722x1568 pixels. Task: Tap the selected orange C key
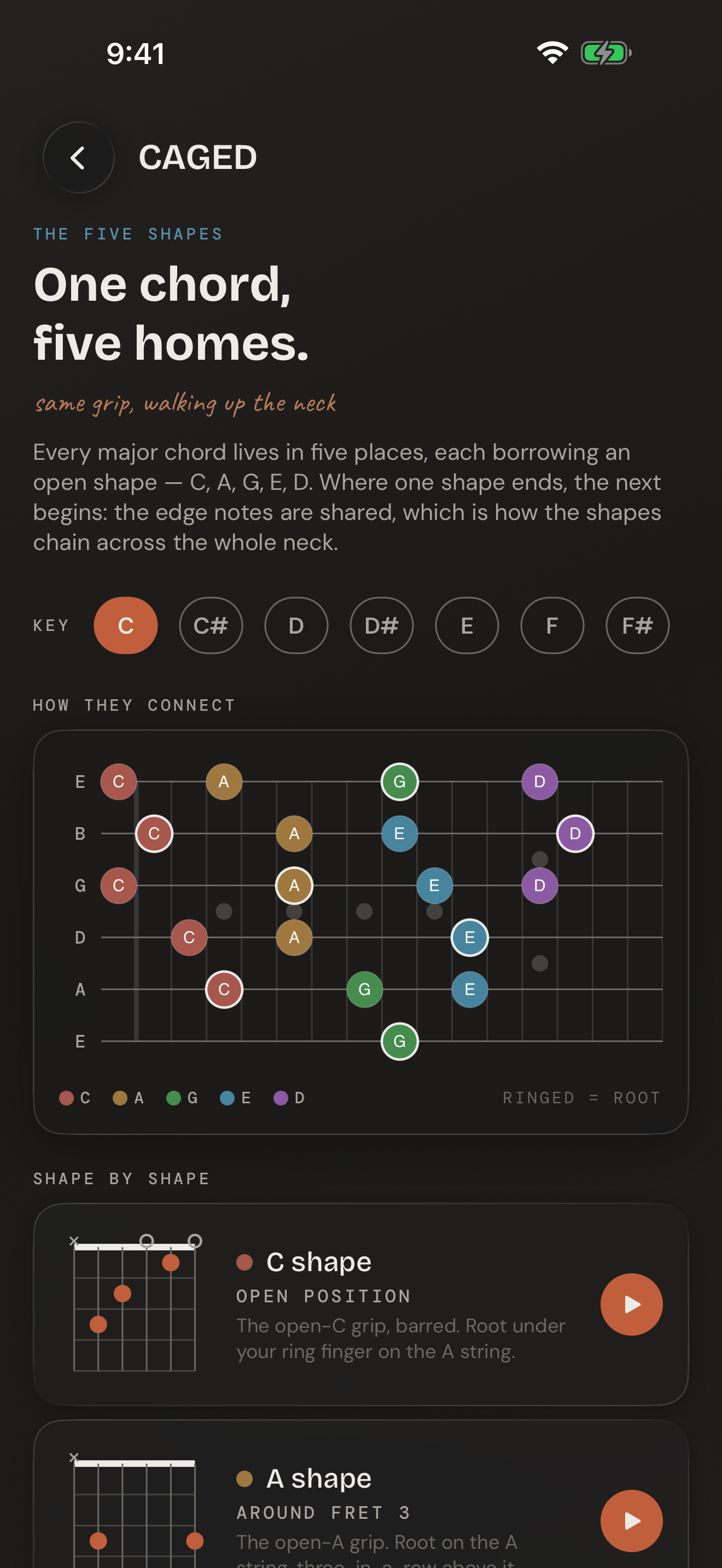pyautogui.click(x=125, y=626)
